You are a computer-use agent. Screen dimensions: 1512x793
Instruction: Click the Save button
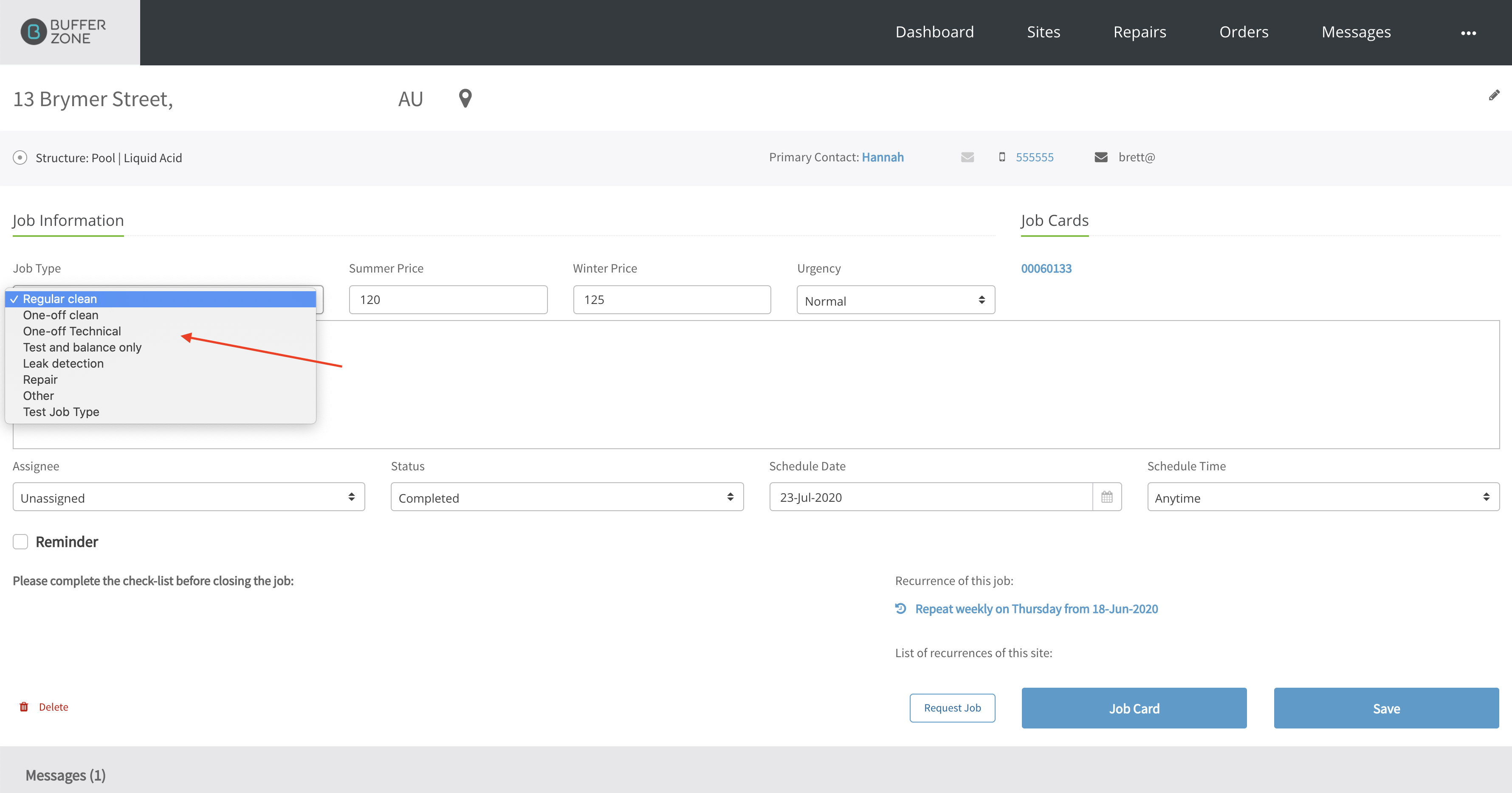point(1386,708)
